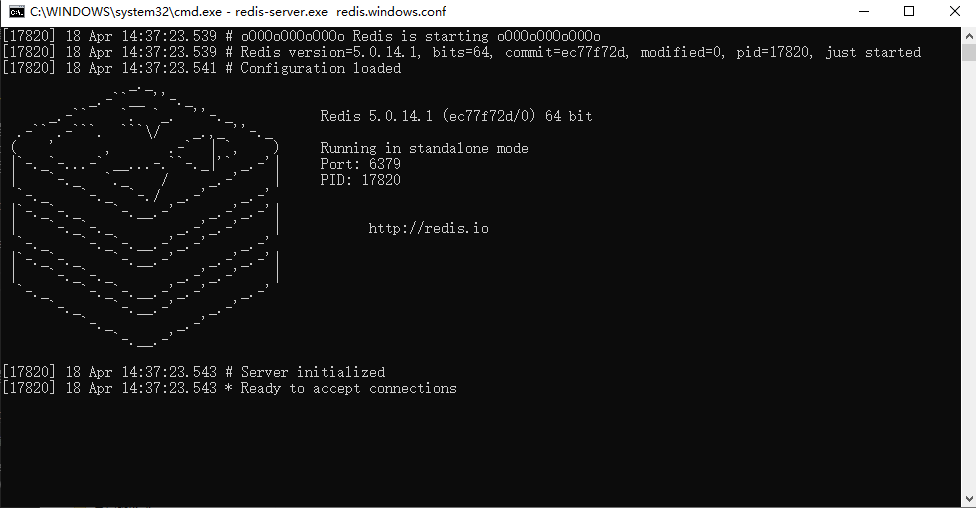Maximize the redis-server console window
The height and width of the screenshot is (508, 976).
[909, 12]
